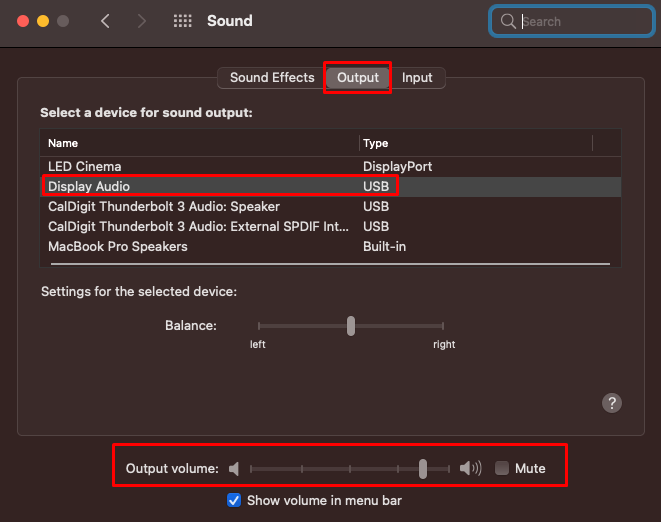The width and height of the screenshot is (661, 522).
Task: Click the search magnifier icon
Action: [x=508, y=21]
